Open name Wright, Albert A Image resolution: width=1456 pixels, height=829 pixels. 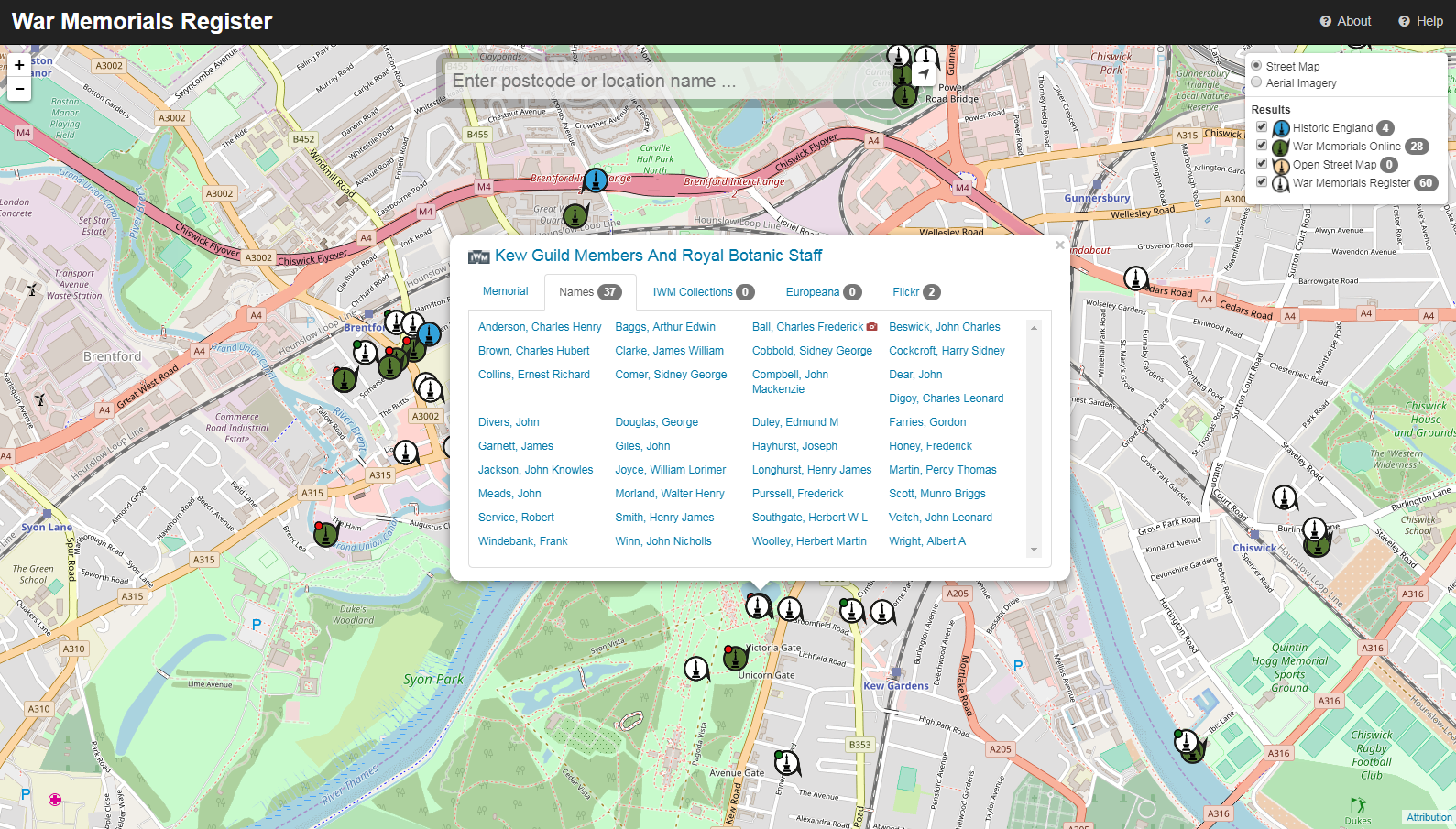(x=927, y=541)
